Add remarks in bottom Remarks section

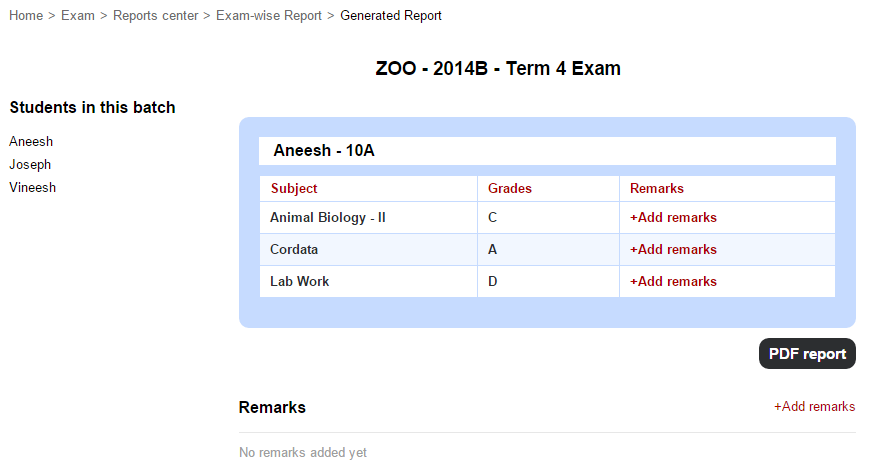pyautogui.click(x=815, y=406)
